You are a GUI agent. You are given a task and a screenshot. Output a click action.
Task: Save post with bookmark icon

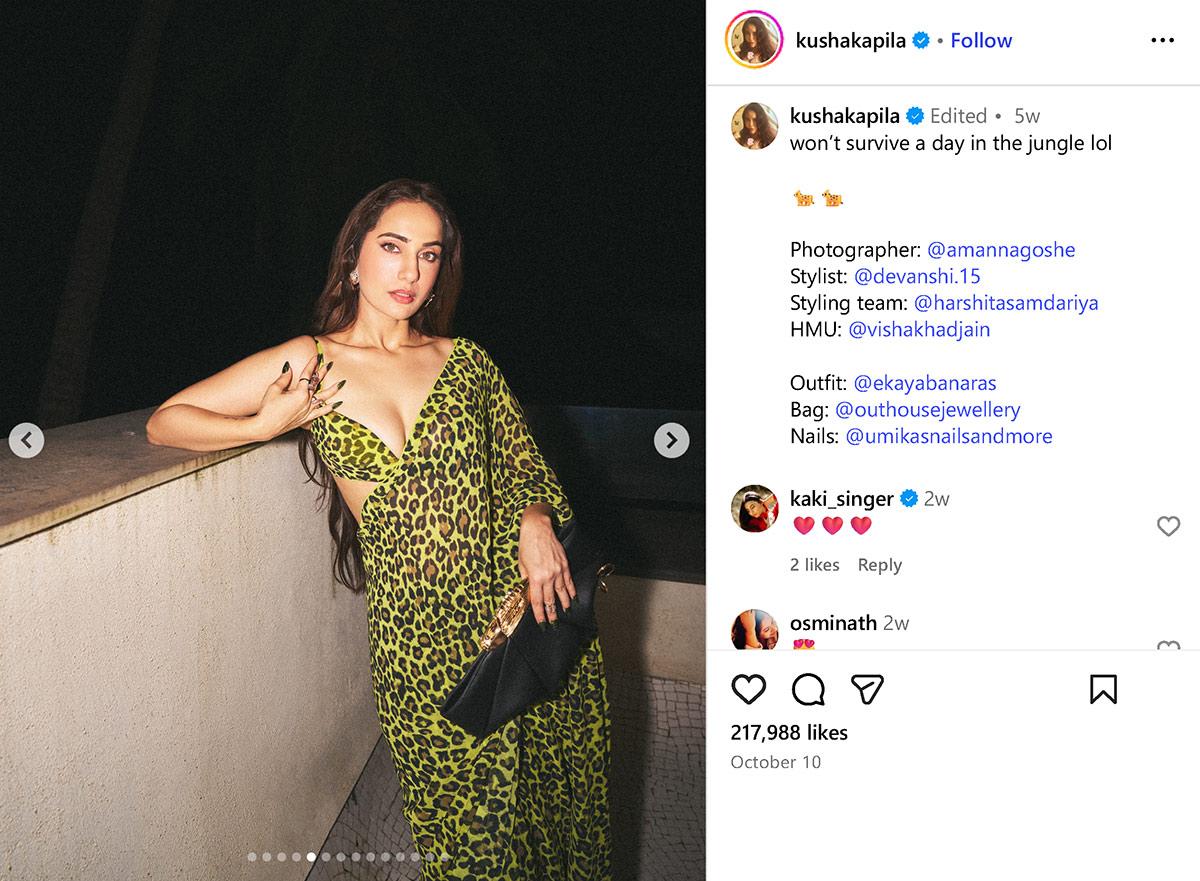click(1103, 689)
